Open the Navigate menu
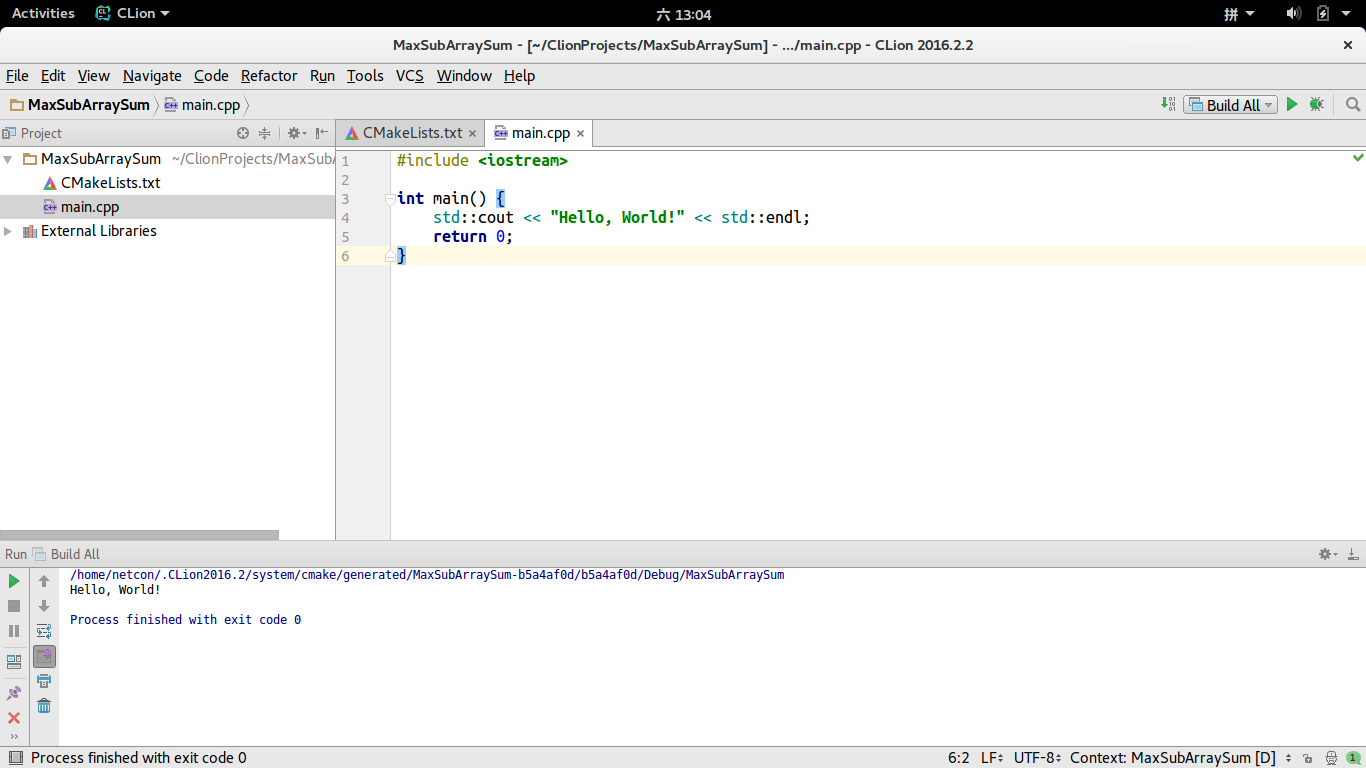Viewport: 1366px width, 768px height. click(x=152, y=76)
